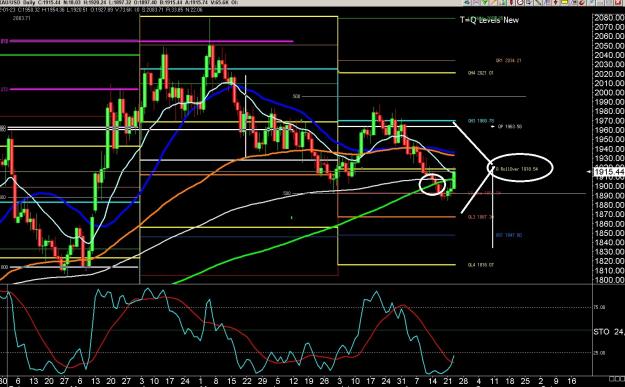Click date label 29 on time axis
The height and width of the screenshot is (387, 625).
pos(262,381)
